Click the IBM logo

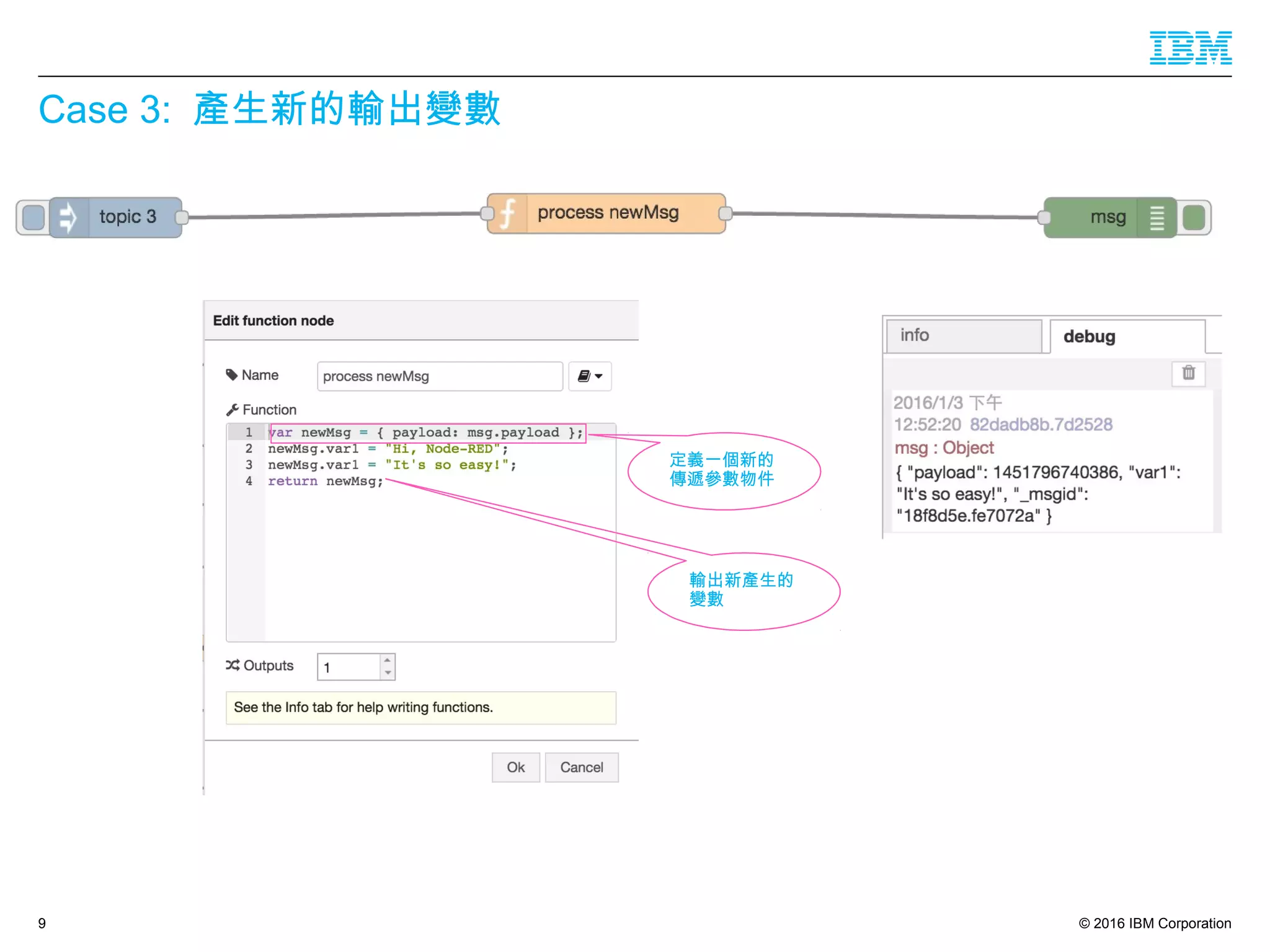1190,48
